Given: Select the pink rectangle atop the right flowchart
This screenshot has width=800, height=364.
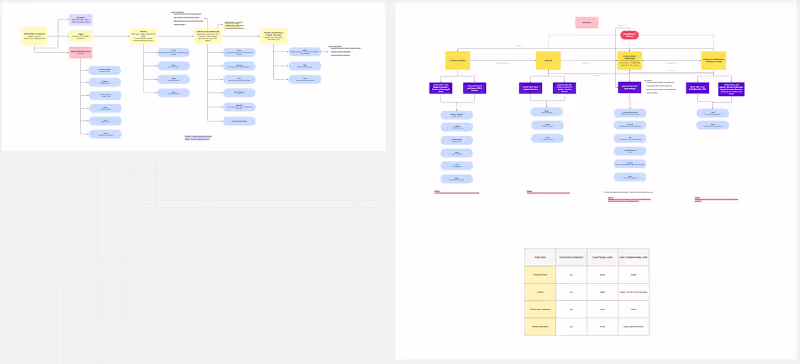Looking at the screenshot, I should (x=587, y=22).
